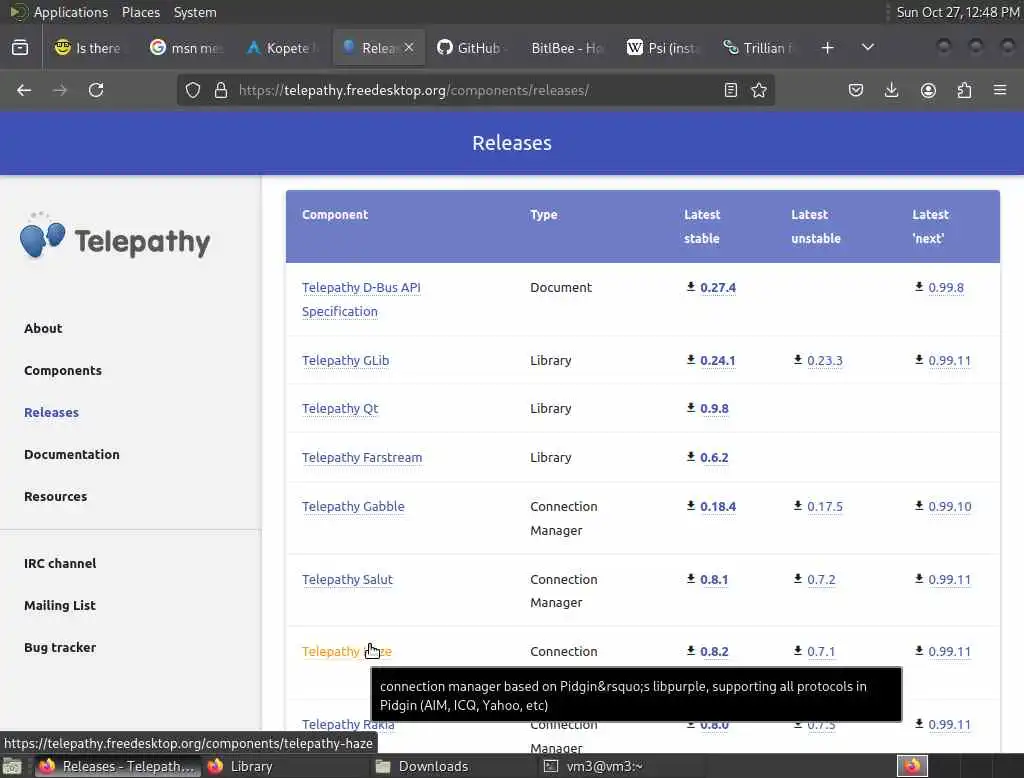Switch to the 'msn me' Google tab
1024x778 pixels.
185,48
